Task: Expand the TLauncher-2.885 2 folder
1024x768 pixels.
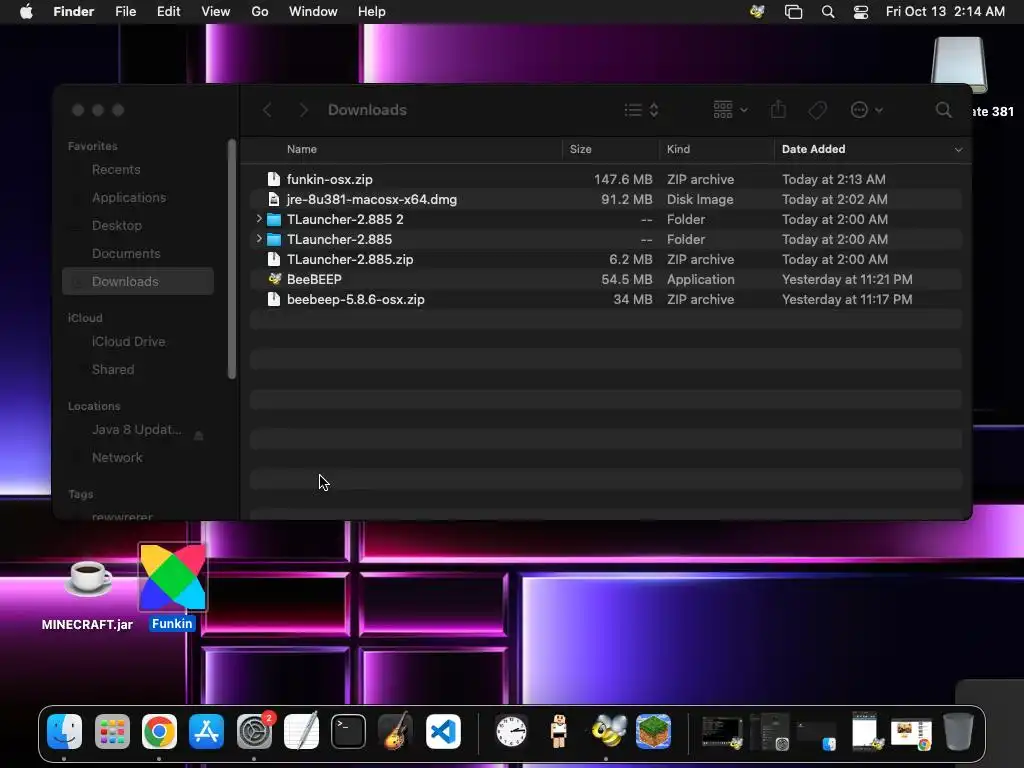Action: pos(259,219)
